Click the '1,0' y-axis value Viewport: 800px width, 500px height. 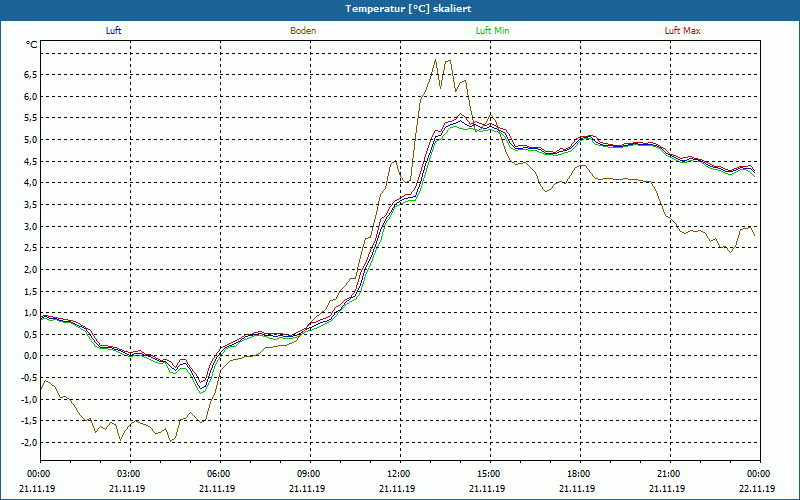coord(30,312)
